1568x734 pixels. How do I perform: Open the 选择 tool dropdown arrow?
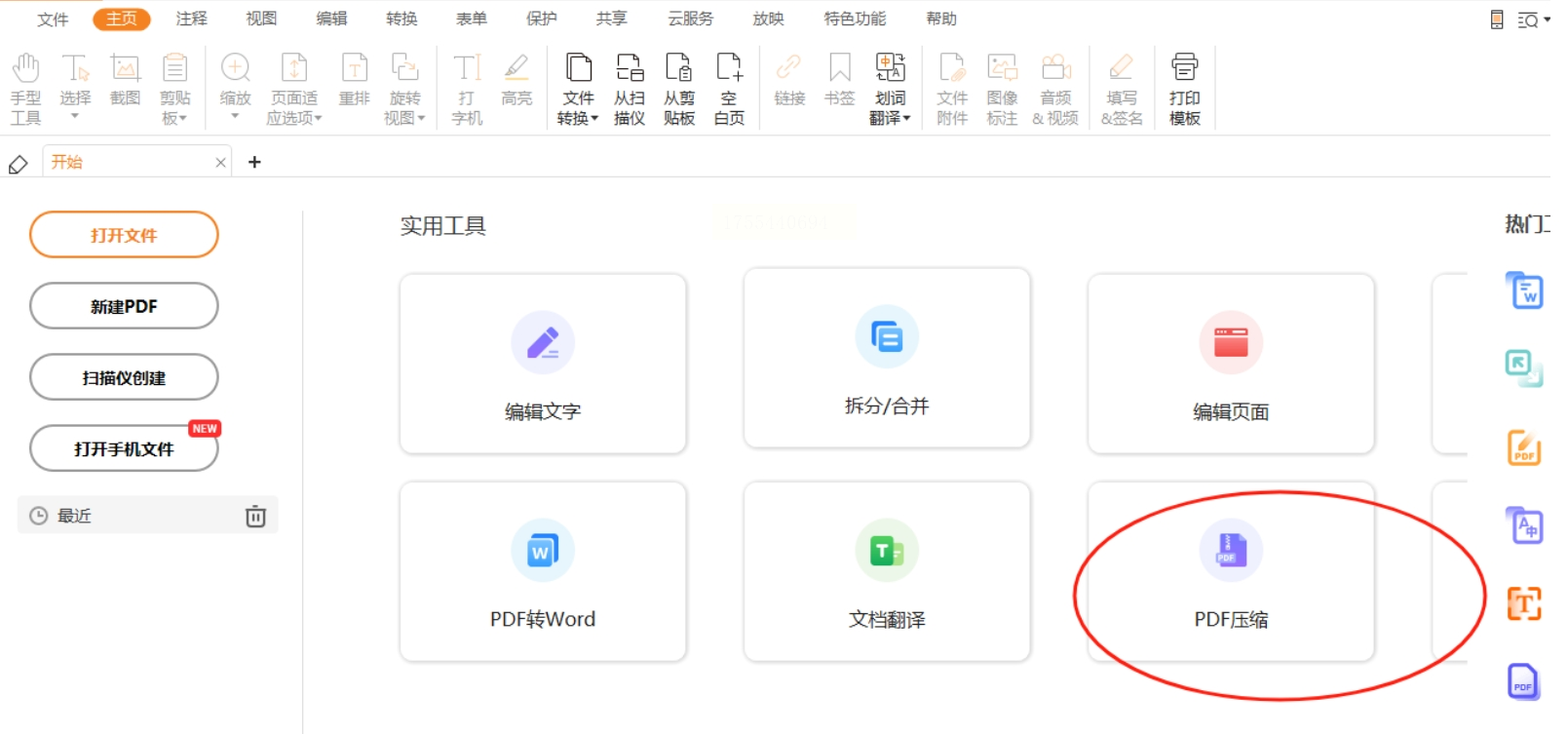click(75, 117)
